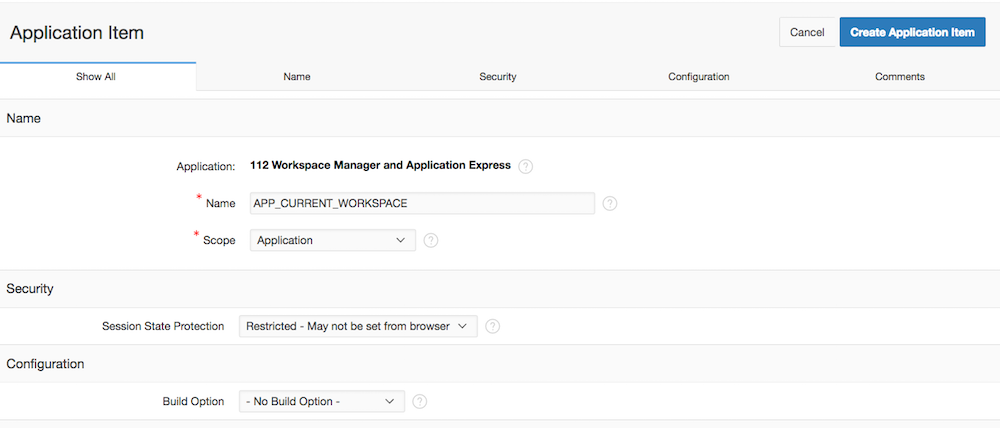Viewport: 1000px width, 428px height.
Task: Show help for Build Option
Action: (x=419, y=401)
